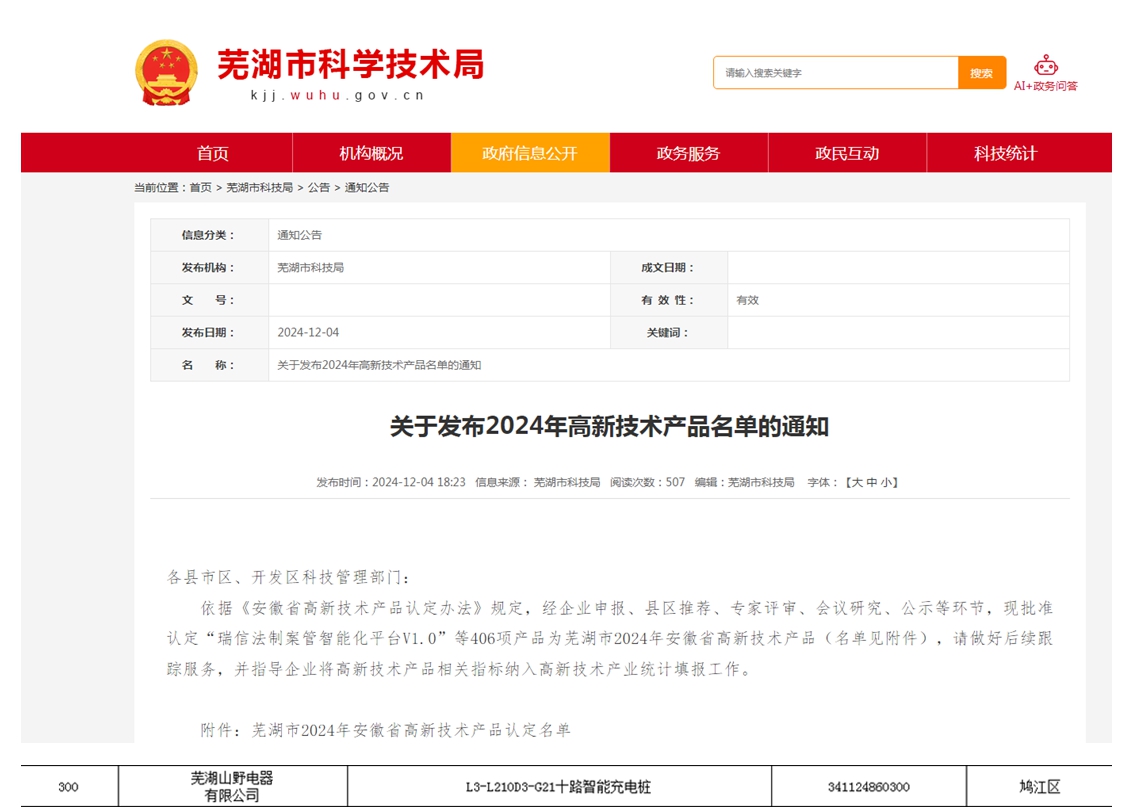Image resolution: width=1134 pixels, height=810 pixels.
Task: Click 芜湖市科技局 in the 发布机构 row
Action: pos(310,268)
